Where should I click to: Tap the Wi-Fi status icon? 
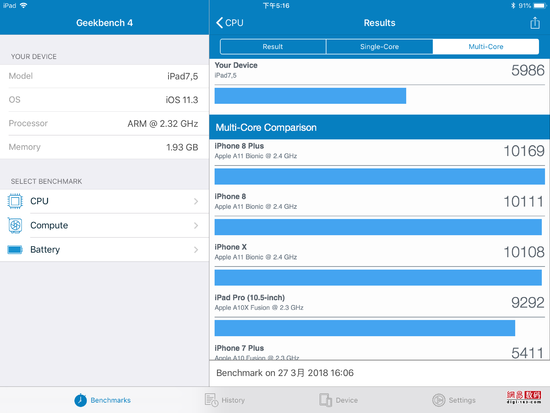point(24,6)
